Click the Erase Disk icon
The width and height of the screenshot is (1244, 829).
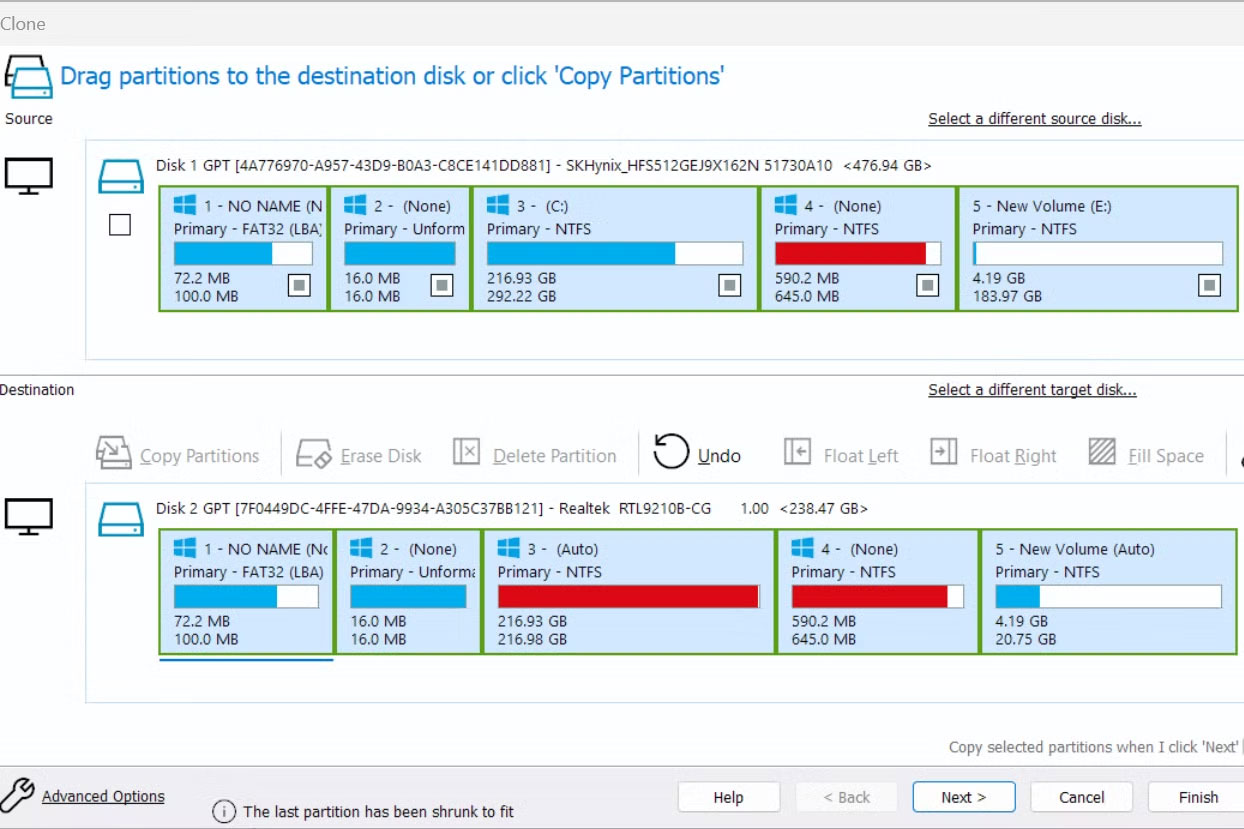pos(313,453)
